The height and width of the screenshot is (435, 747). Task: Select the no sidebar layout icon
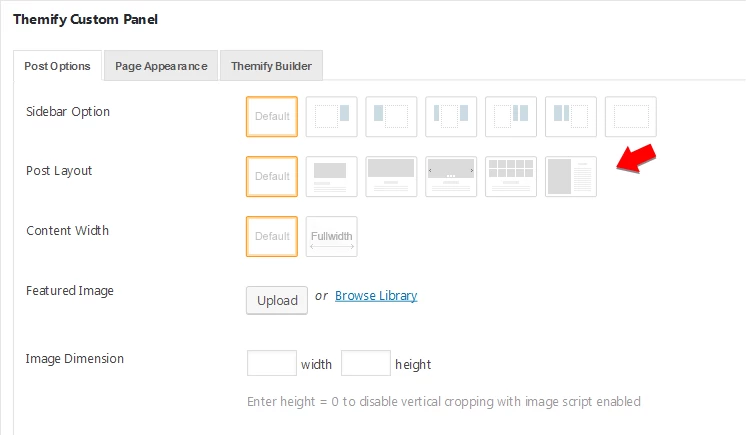pos(631,117)
